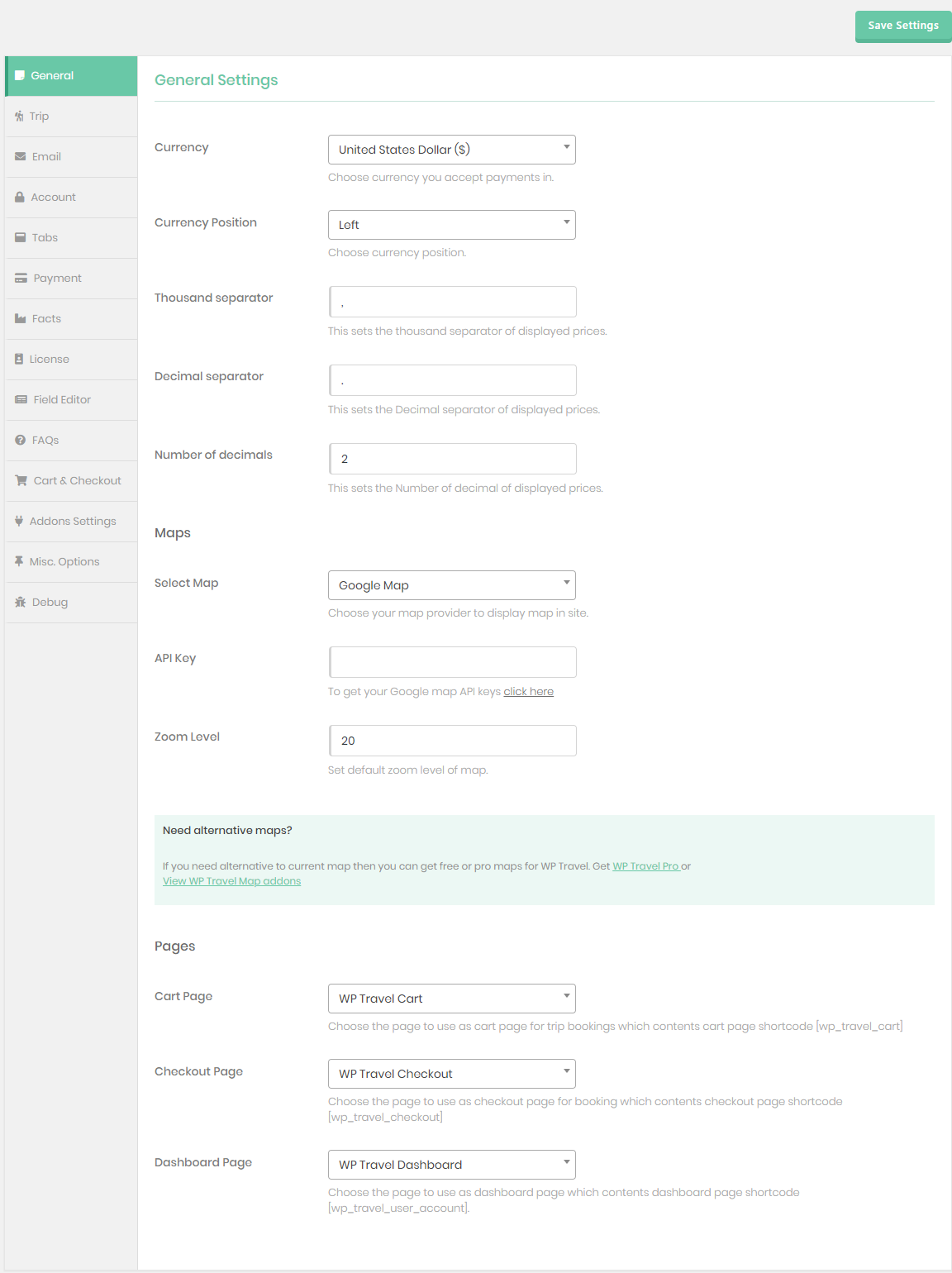Choose a page in Cart Page dropdown
Viewport: 952px width, 1273px height.
point(451,999)
